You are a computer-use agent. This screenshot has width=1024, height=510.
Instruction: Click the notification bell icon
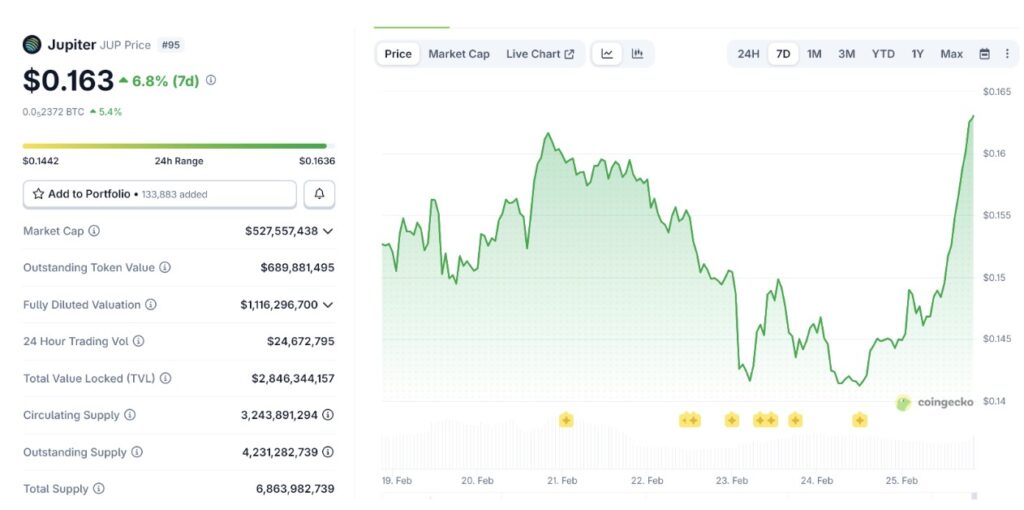(x=319, y=194)
